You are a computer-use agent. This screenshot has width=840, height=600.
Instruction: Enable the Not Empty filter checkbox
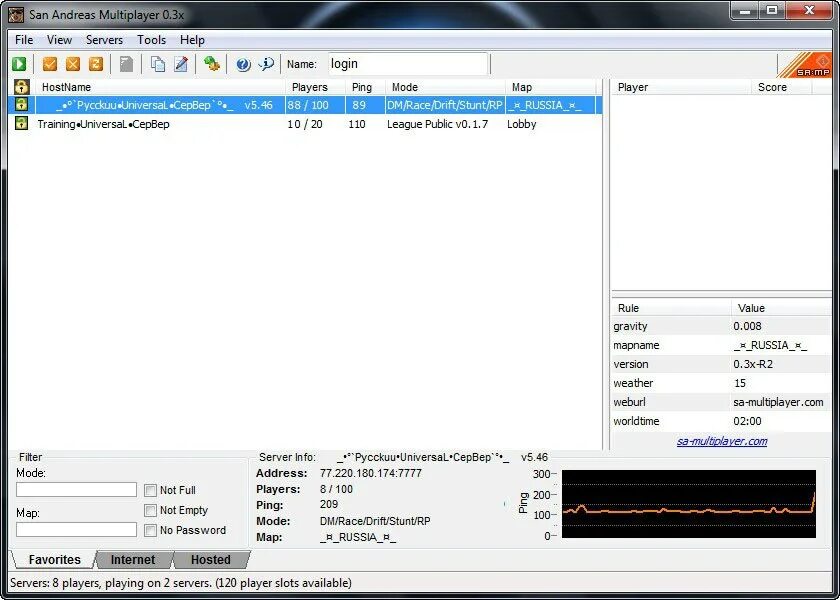(x=151, y=511)
